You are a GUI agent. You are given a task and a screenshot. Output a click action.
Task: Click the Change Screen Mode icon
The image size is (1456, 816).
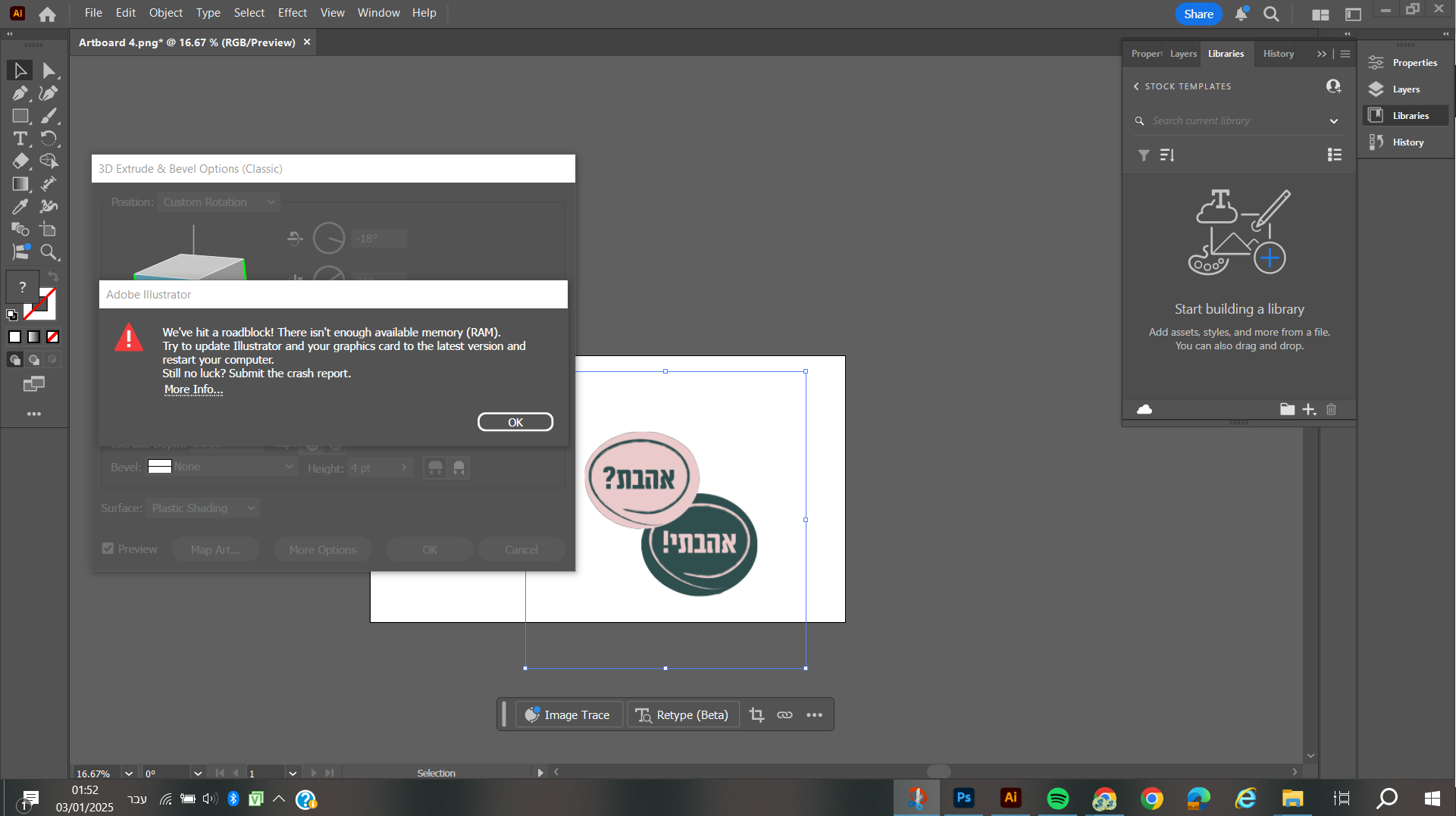click(34, 384)
